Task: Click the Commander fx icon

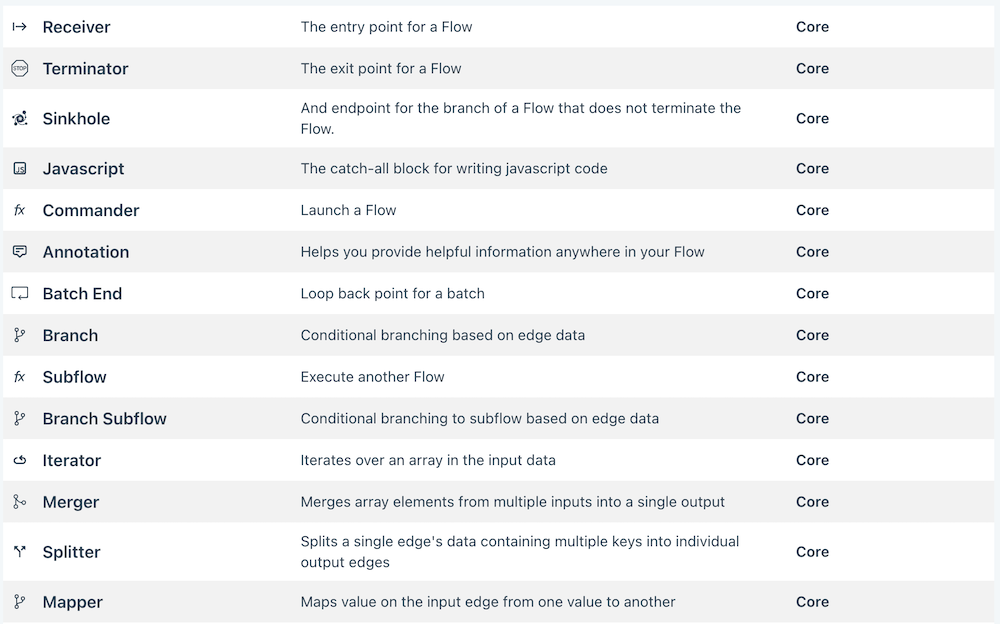Action: 19,211
